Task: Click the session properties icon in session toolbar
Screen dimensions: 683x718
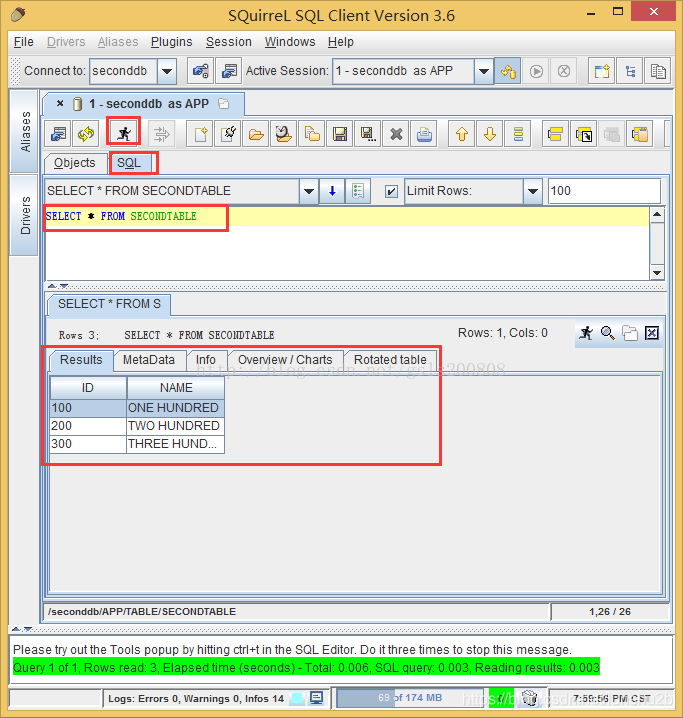Action: [58, 134]
